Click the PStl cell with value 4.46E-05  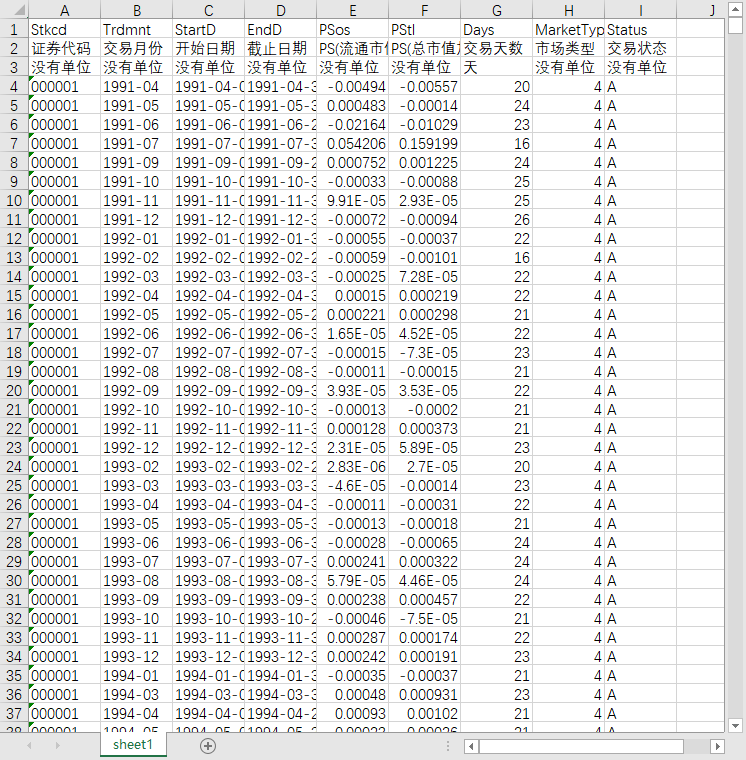point(425,581)
